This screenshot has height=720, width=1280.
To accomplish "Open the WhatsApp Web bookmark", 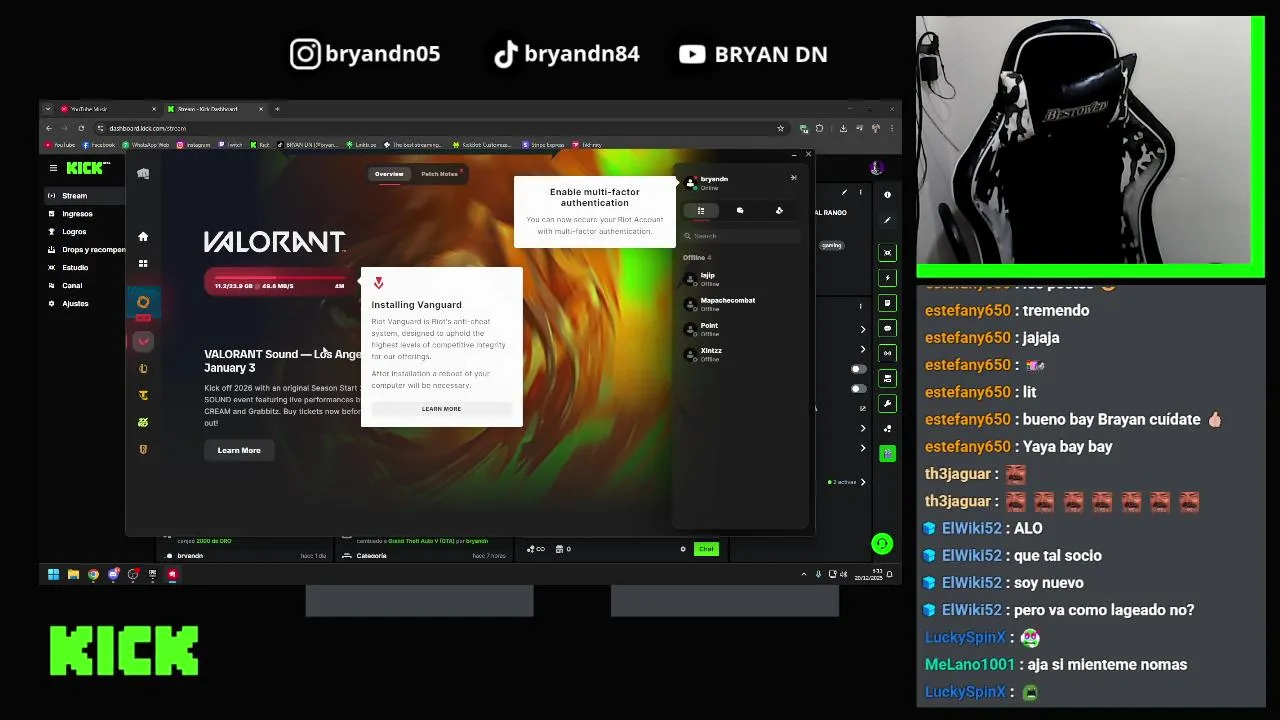I will point(146,145).
